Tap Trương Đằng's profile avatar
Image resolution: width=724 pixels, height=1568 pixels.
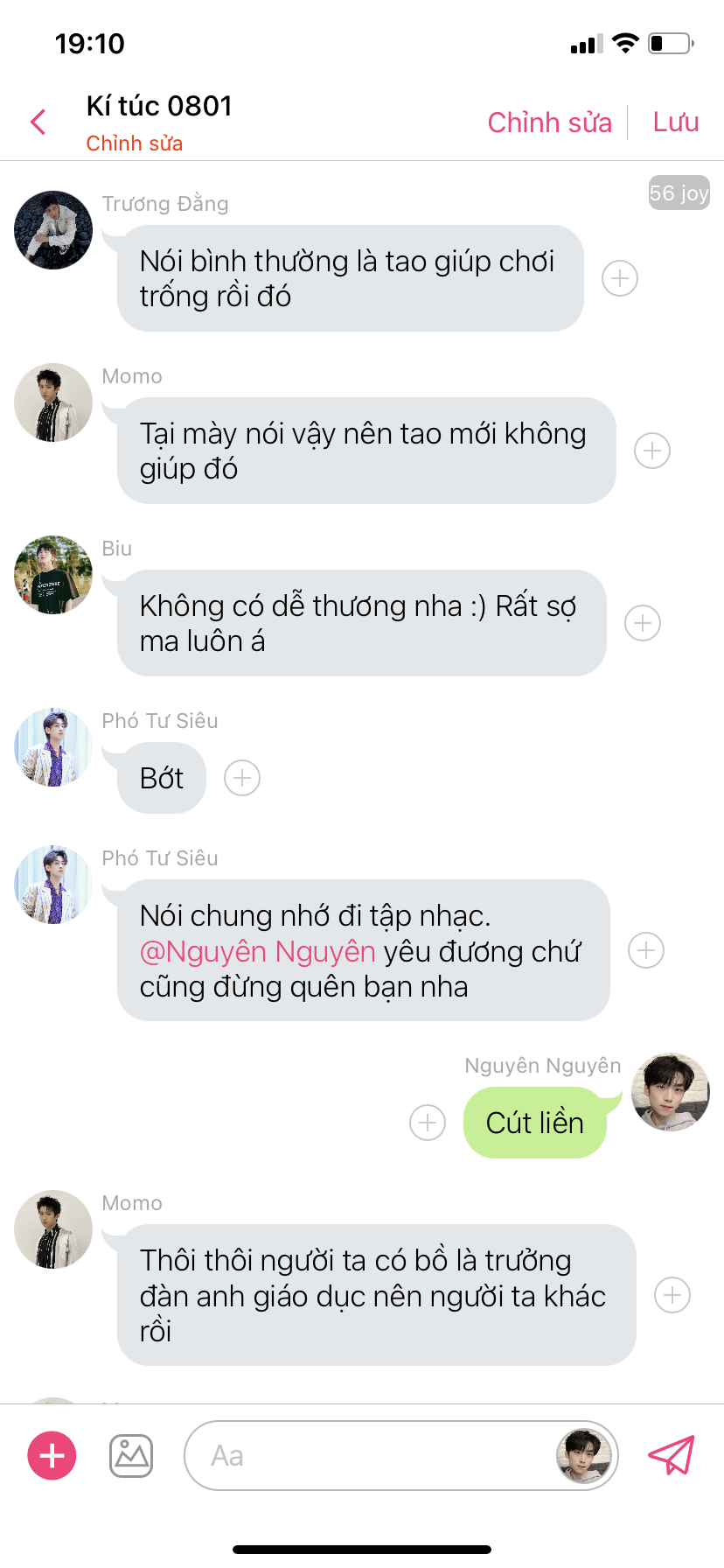coord(53,230)
